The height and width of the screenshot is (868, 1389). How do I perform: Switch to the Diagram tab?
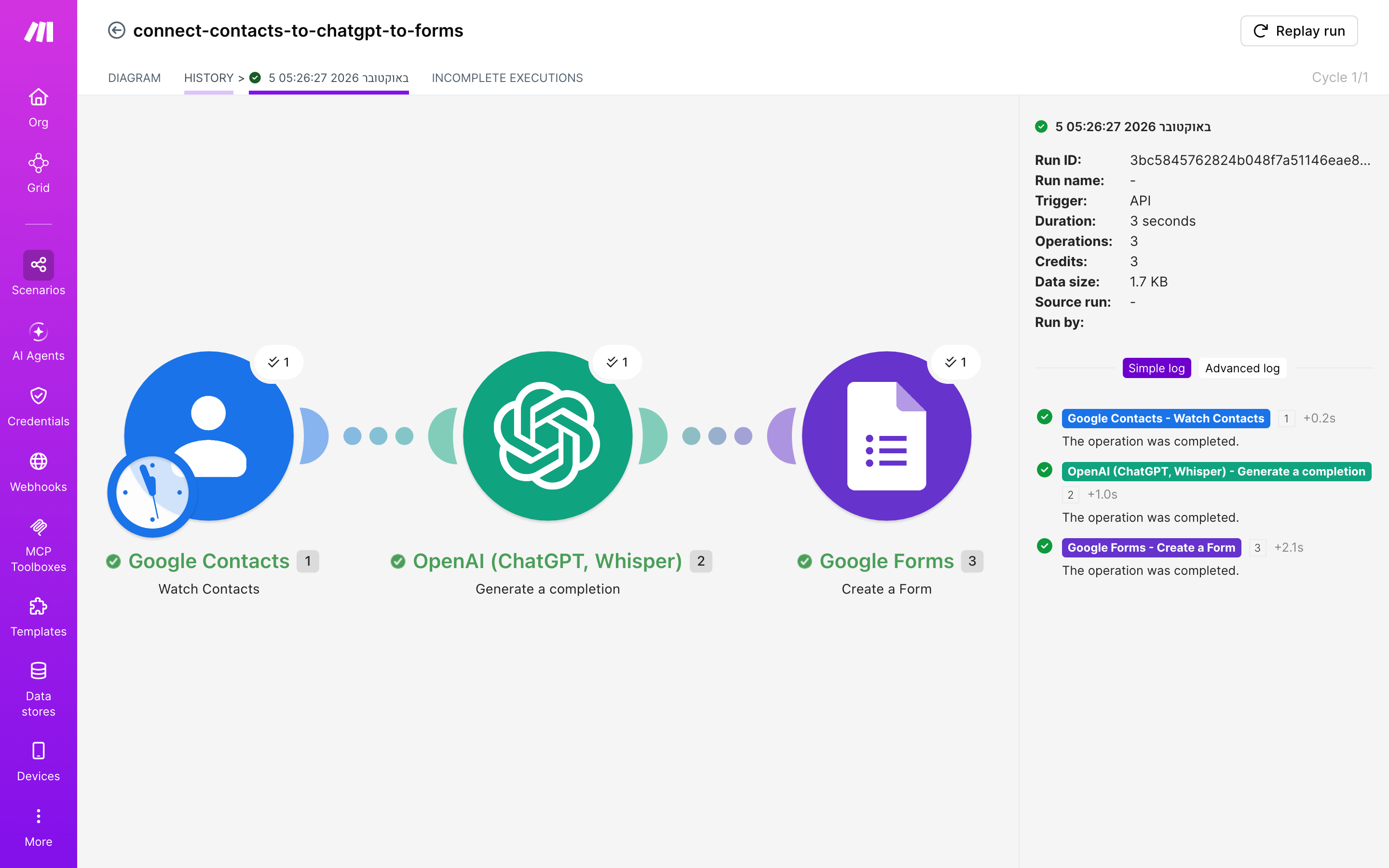point(134,78)
